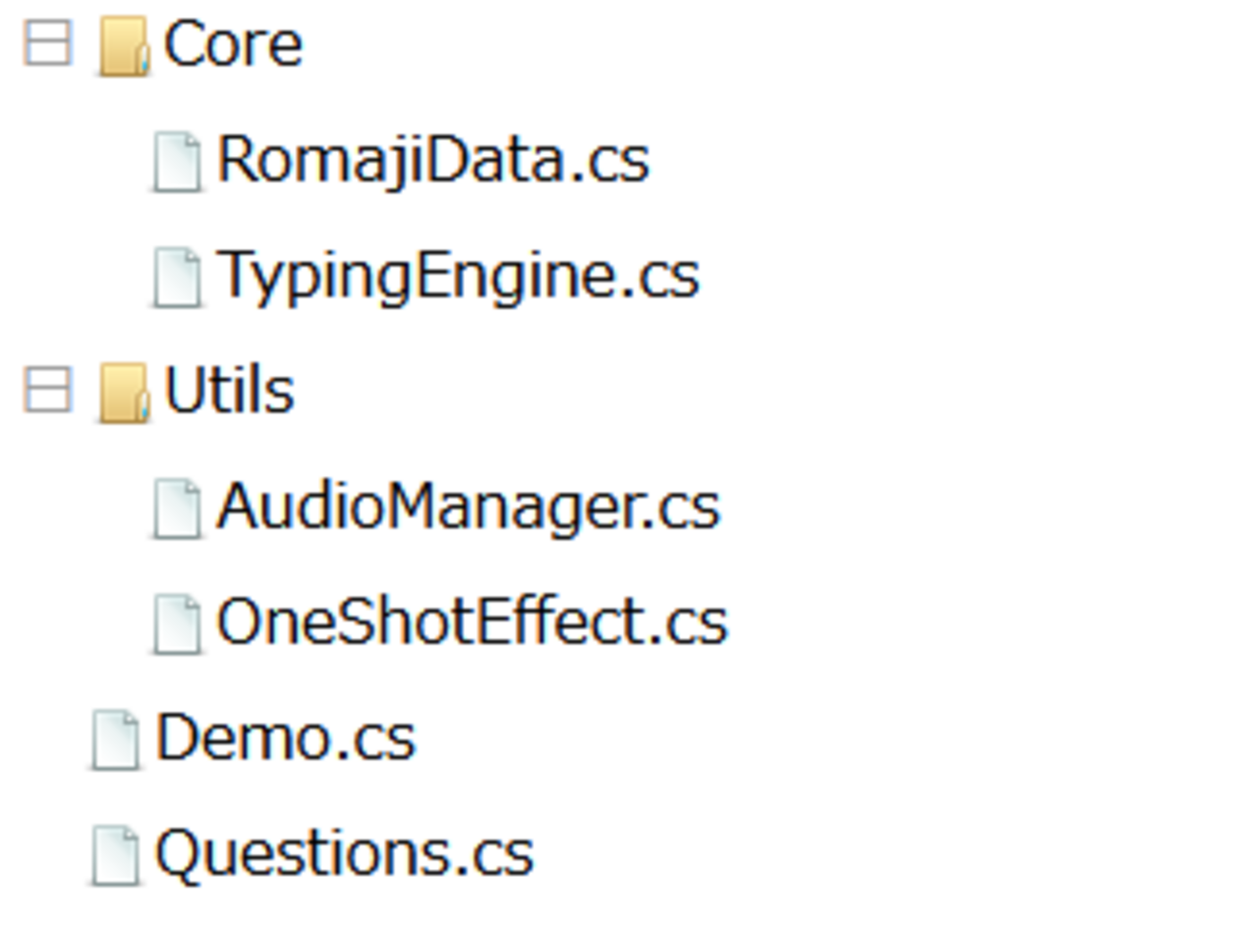This screenshot has height=952, width=1238.
Task: Open RomajiData.cs from the tree
Action: click(433, 159)
